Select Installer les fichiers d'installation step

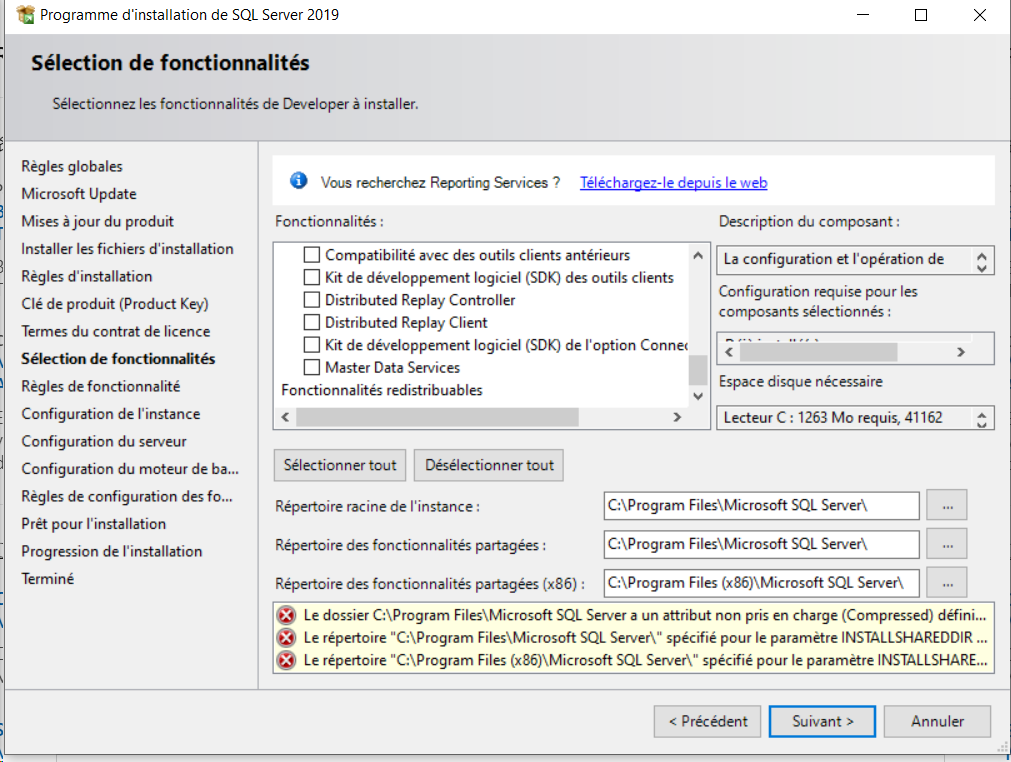coord(127,249)
